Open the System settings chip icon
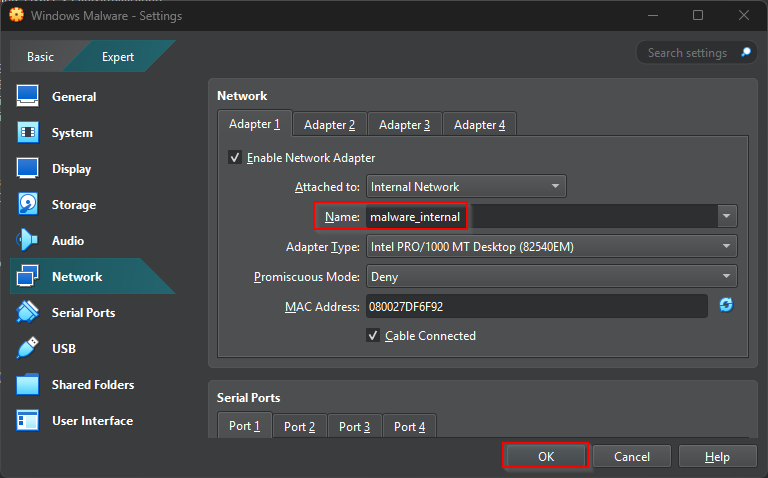Image resolution: width=768 pixels, height=478 pixels. tap(27, 132)
